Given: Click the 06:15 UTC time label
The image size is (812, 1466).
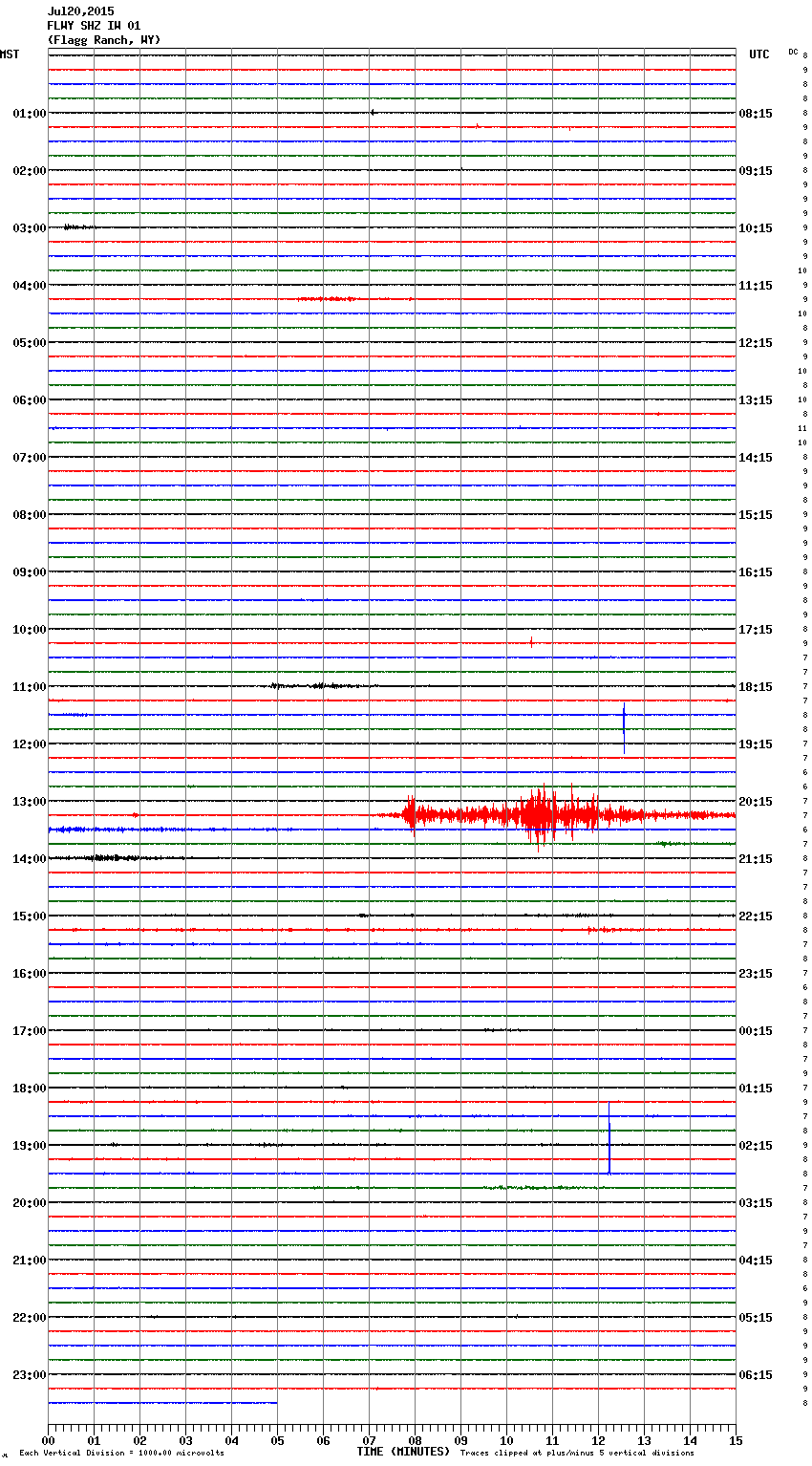Looking at the screenshot, I should (756, 1375).
